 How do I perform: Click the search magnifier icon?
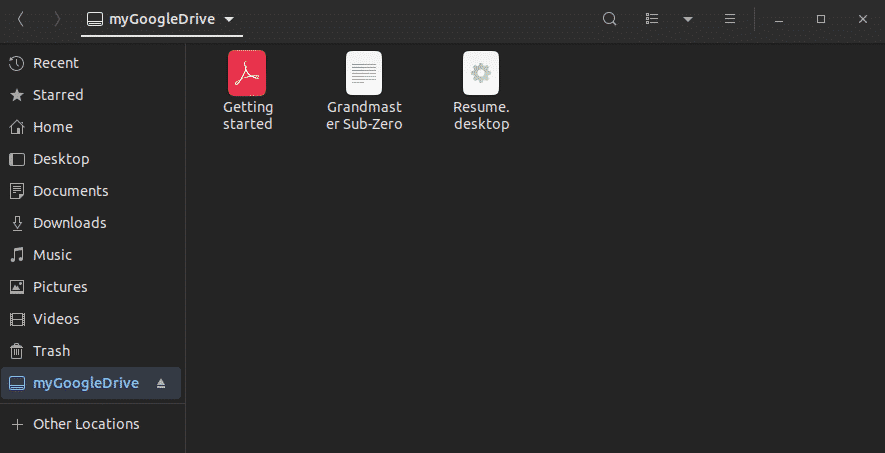tap(610, 19)
